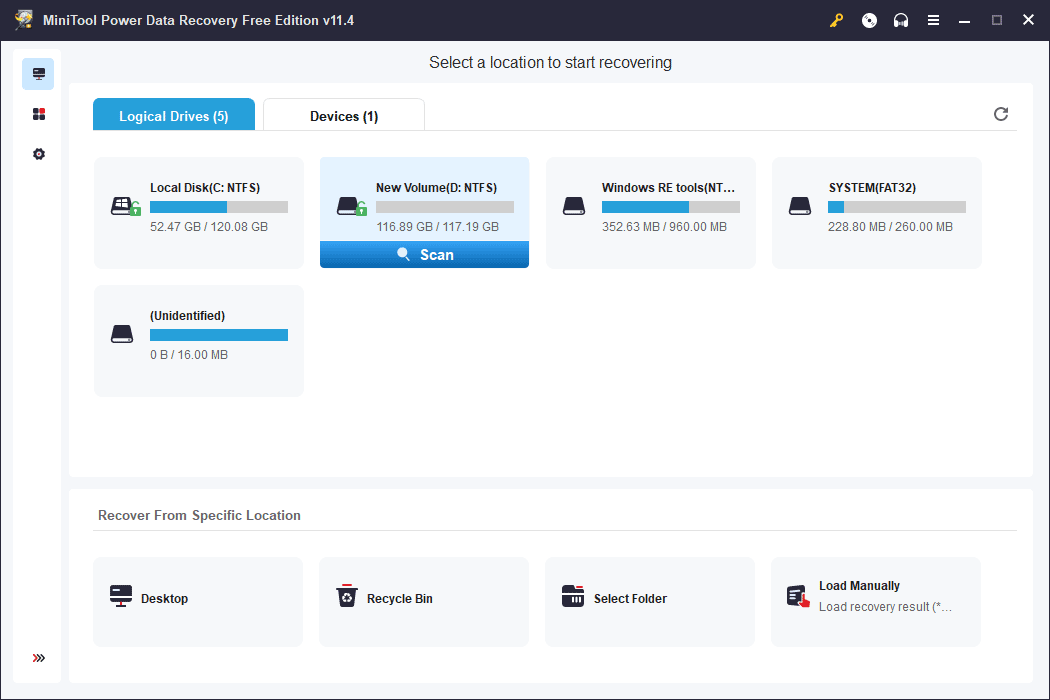Switch to the Logical Drives tab
The width and height of the screenshot is (1050, 700).
point(173,115)
